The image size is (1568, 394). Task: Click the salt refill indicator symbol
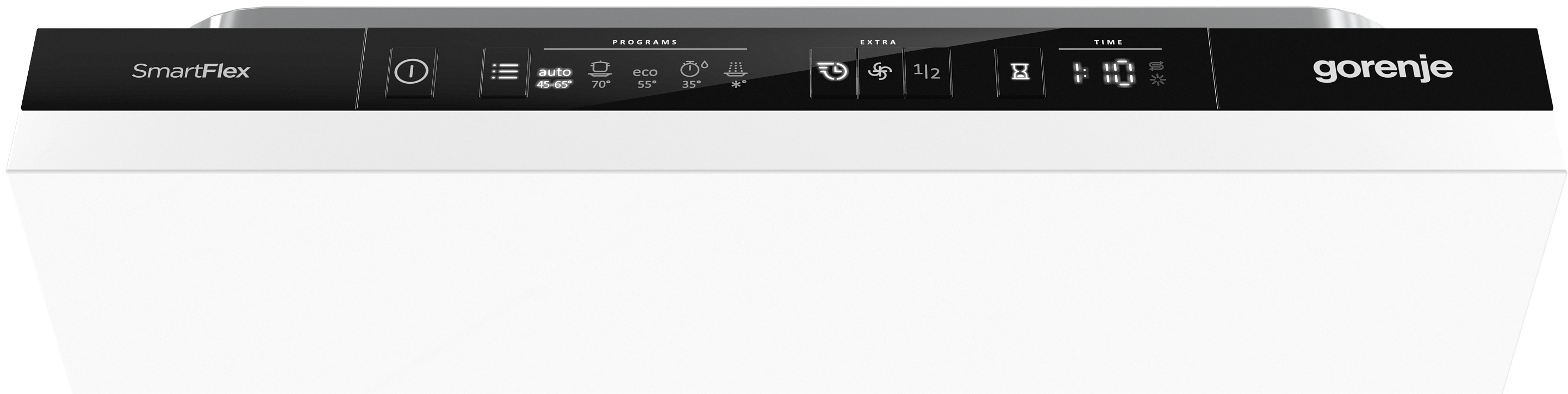1156,66
